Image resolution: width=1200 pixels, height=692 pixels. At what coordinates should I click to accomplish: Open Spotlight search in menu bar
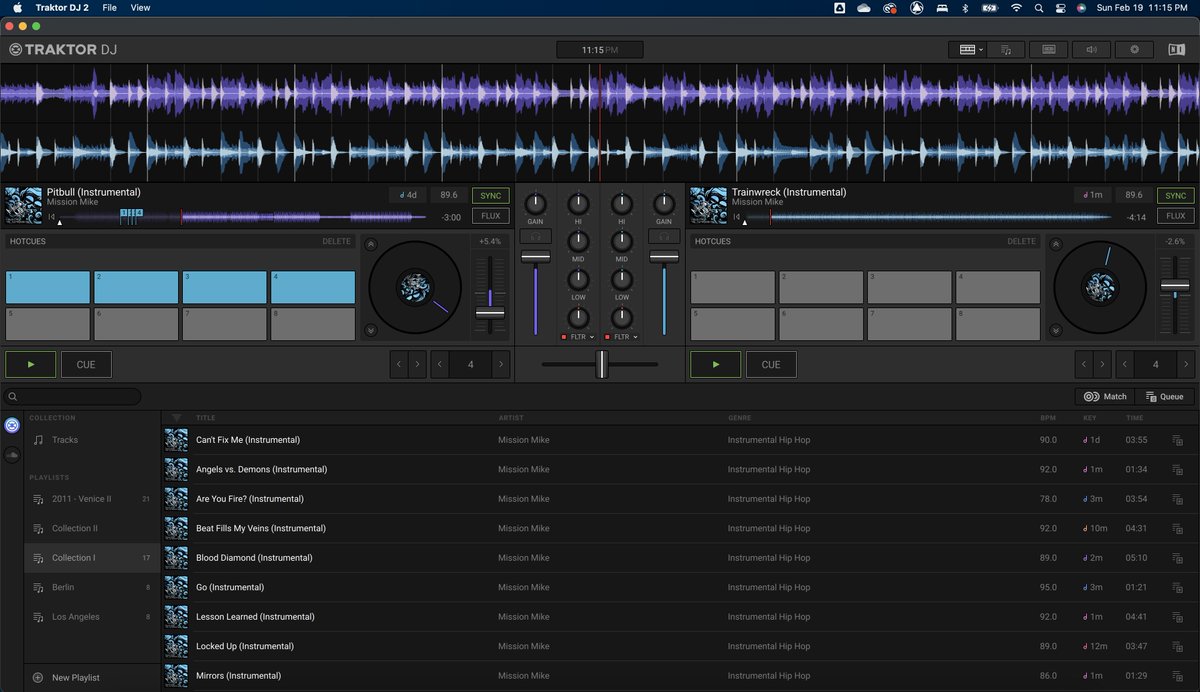pos(1038,7)
